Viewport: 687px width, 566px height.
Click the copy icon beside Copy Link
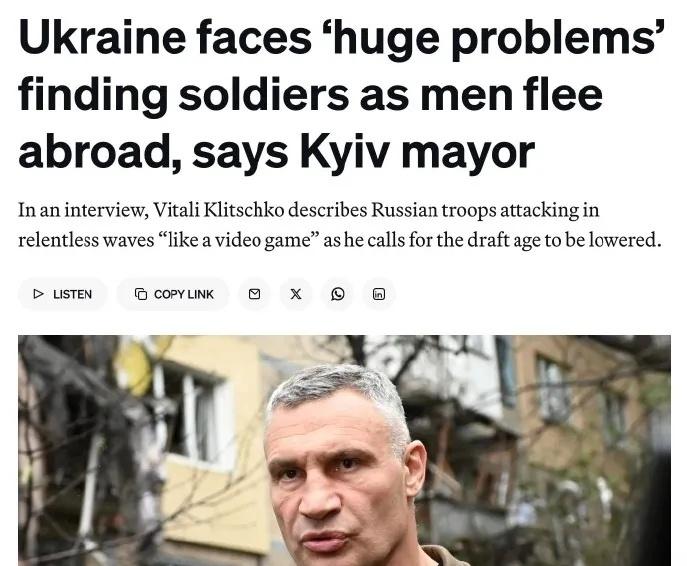pyautogui.click(x=141, y=294)
